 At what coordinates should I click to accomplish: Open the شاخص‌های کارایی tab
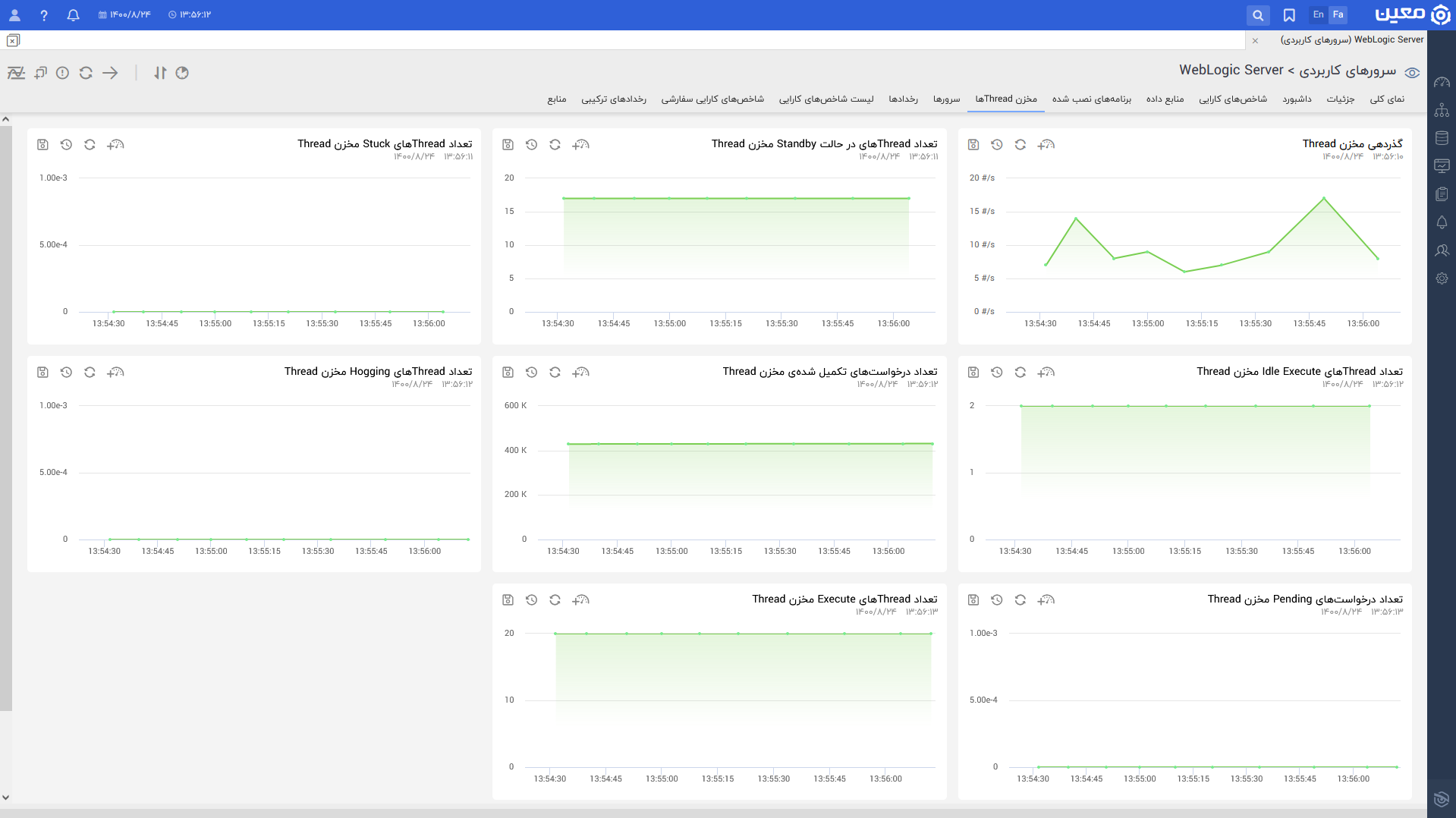tap(1233, 99)
